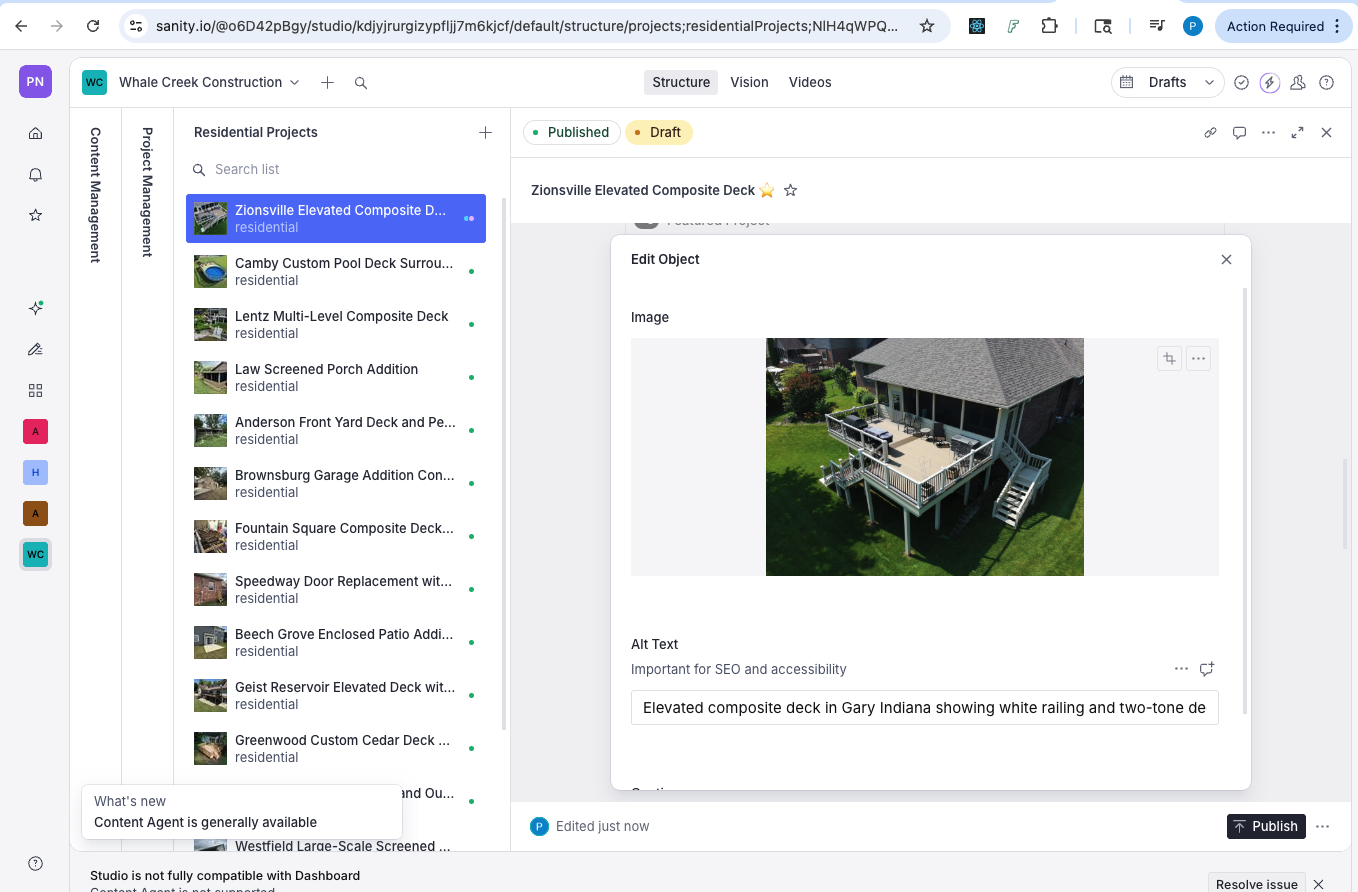Open the Drafts perspective dropdown
Image resolution: width=1358 pixels, height=892 pixels.
coord(1167,82)
